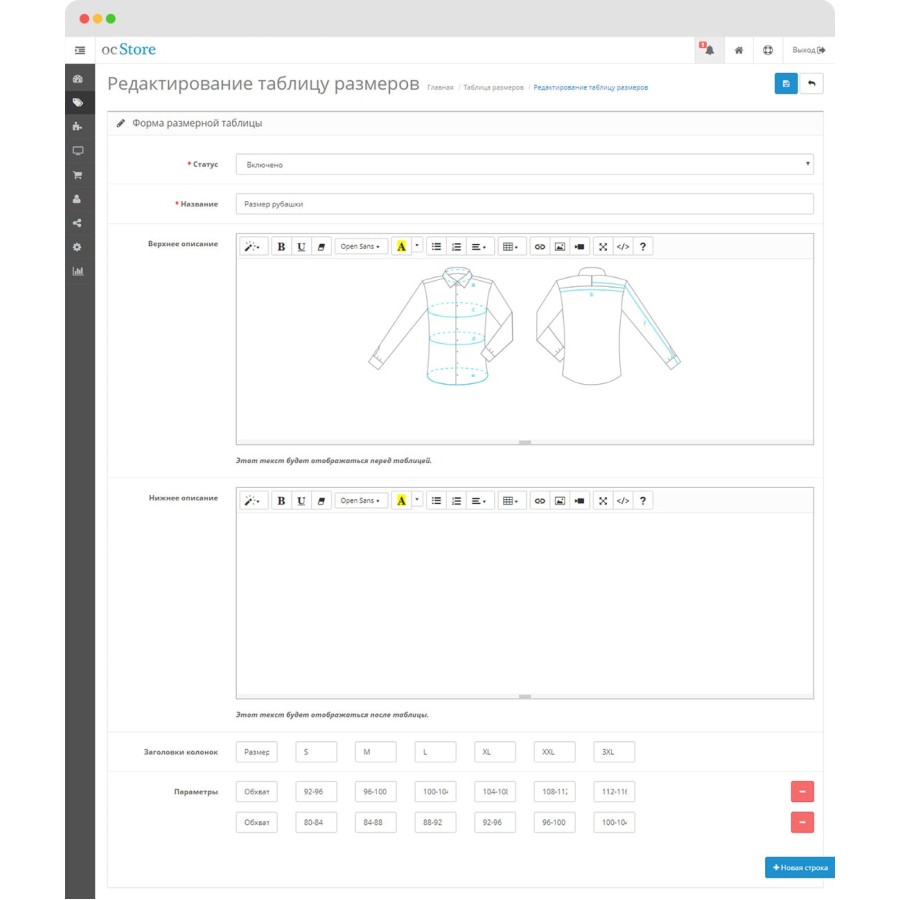Insert link in Верхнее описание editor

pyautogui.click(x=540, y=247)
